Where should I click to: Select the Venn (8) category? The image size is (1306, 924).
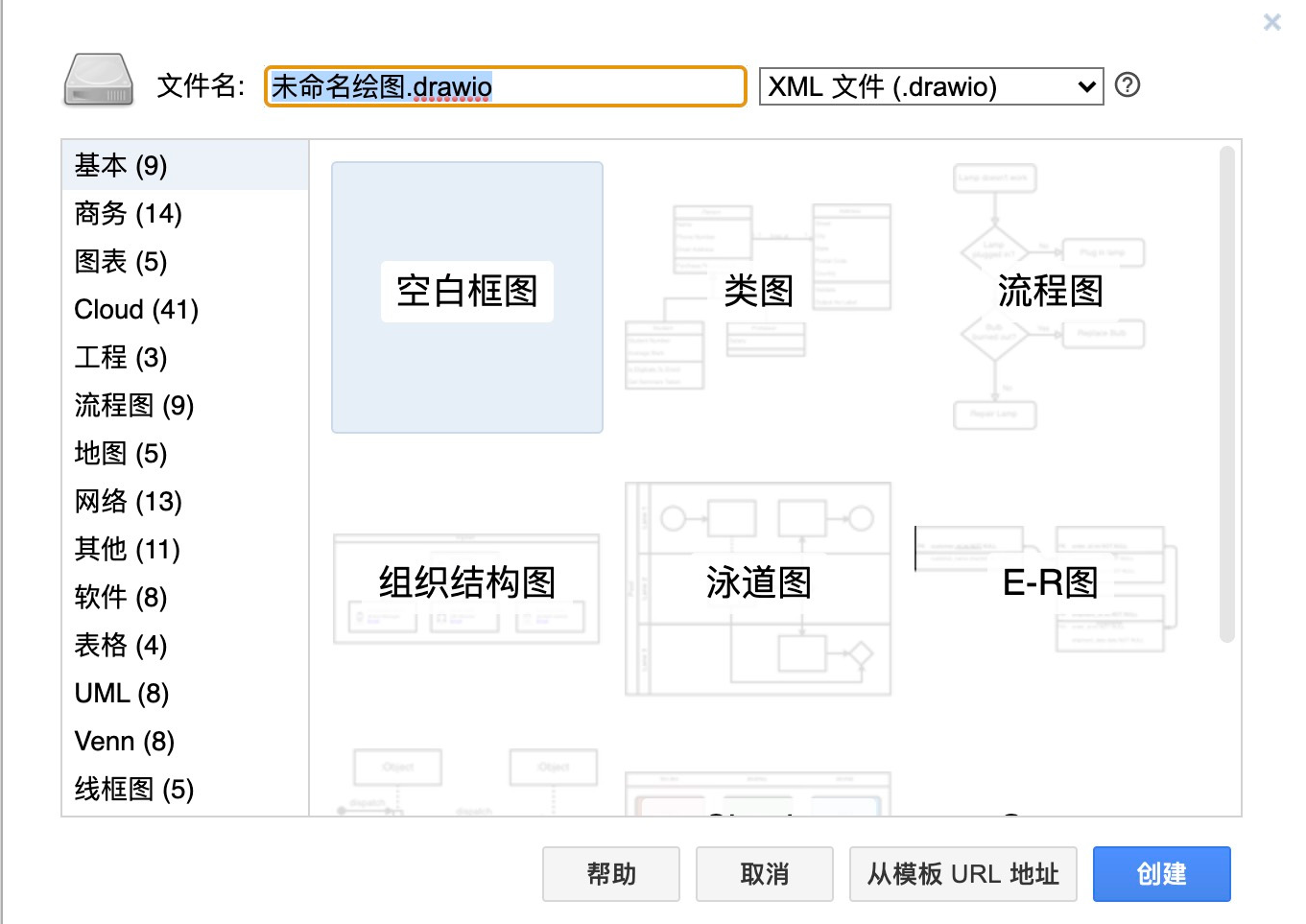point(185,741)
